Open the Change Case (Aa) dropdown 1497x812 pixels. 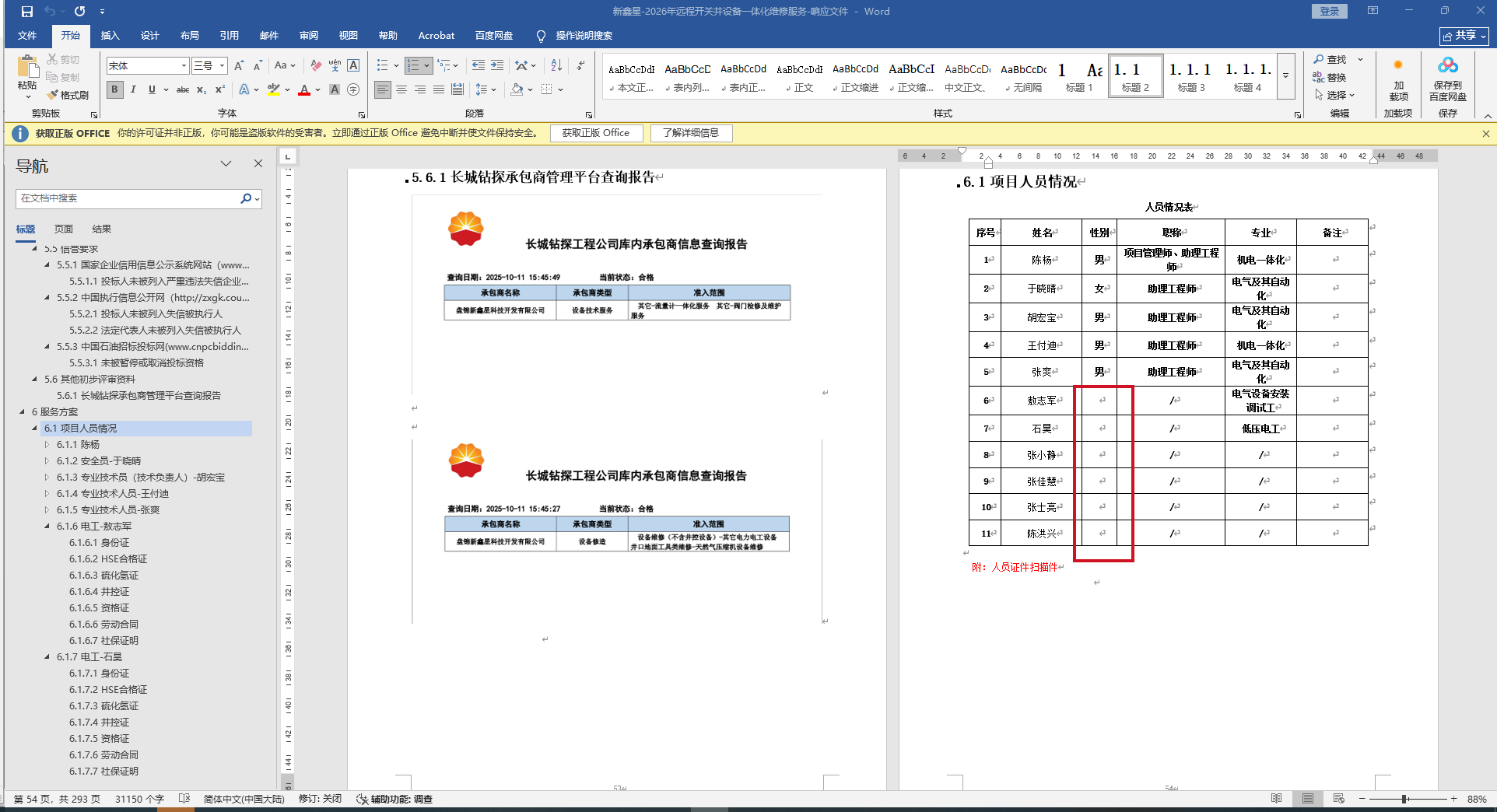tap(285, 66)
